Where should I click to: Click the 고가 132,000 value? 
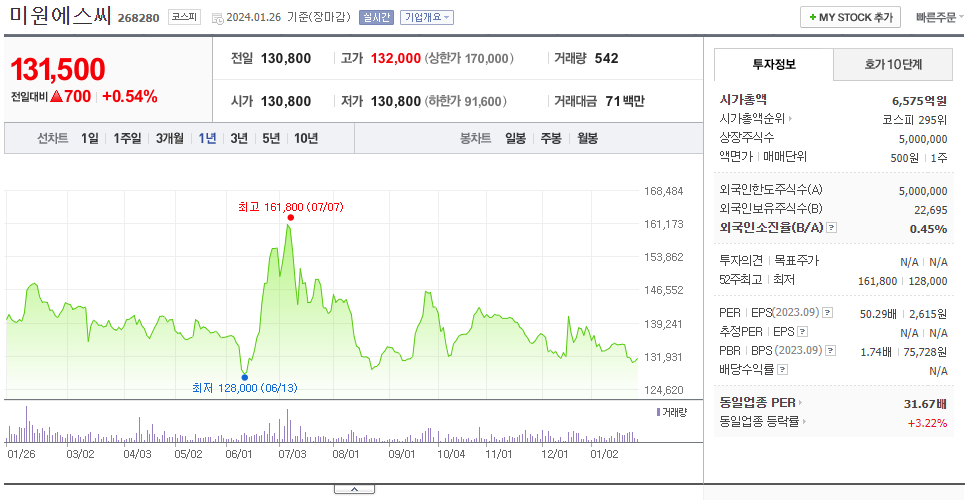click(x=396, y=59)
